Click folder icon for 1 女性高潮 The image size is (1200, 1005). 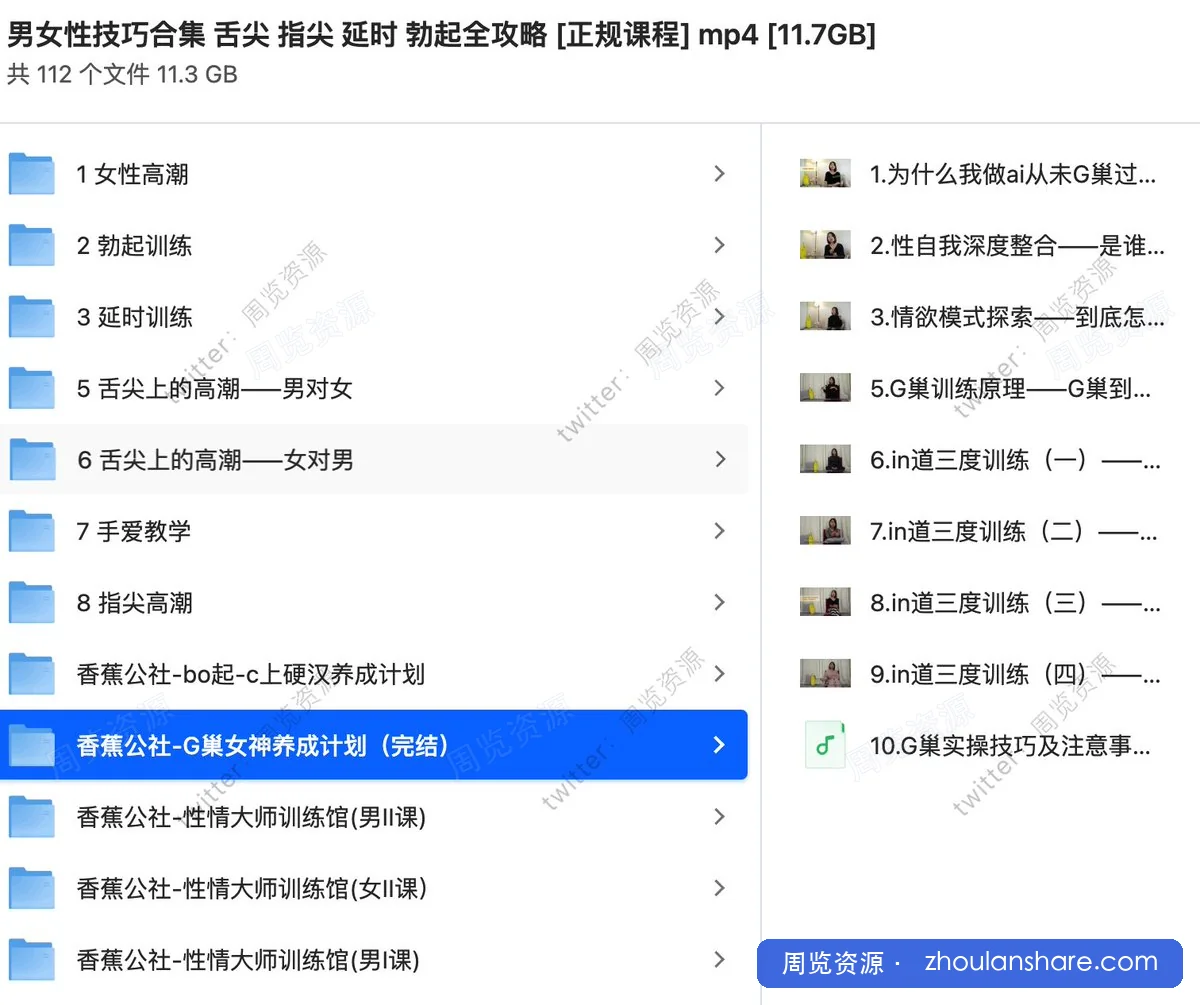tap(31, 174)
